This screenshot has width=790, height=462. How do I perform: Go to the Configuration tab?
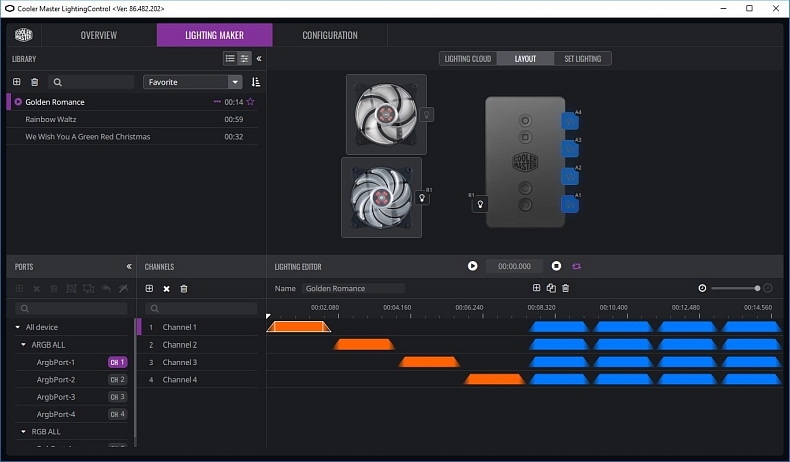click(329, 35)
